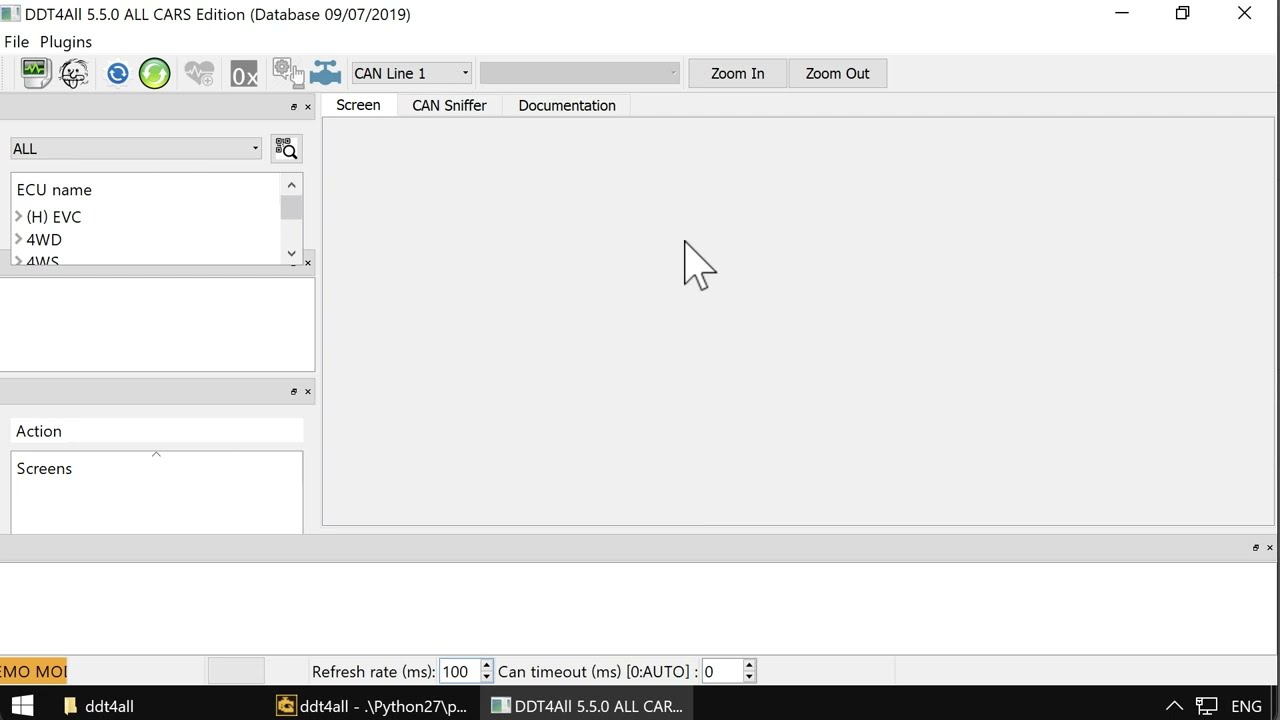Click the ECU scan monitor icon

click(x=36, y=73)
